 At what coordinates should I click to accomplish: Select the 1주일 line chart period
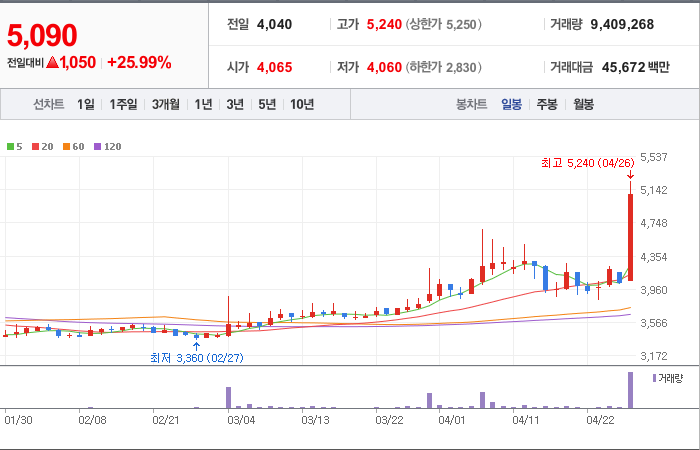[x=123, y=104]
